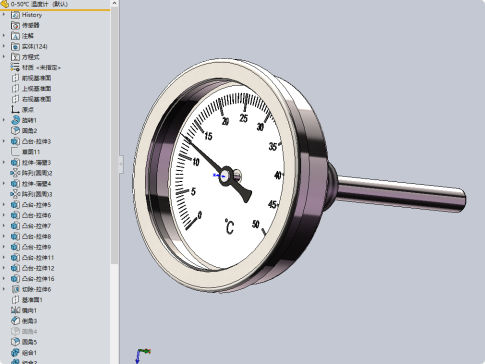The image size is (485, 364).
Task: Expand the 方程式 node
Action: point(4,57)
